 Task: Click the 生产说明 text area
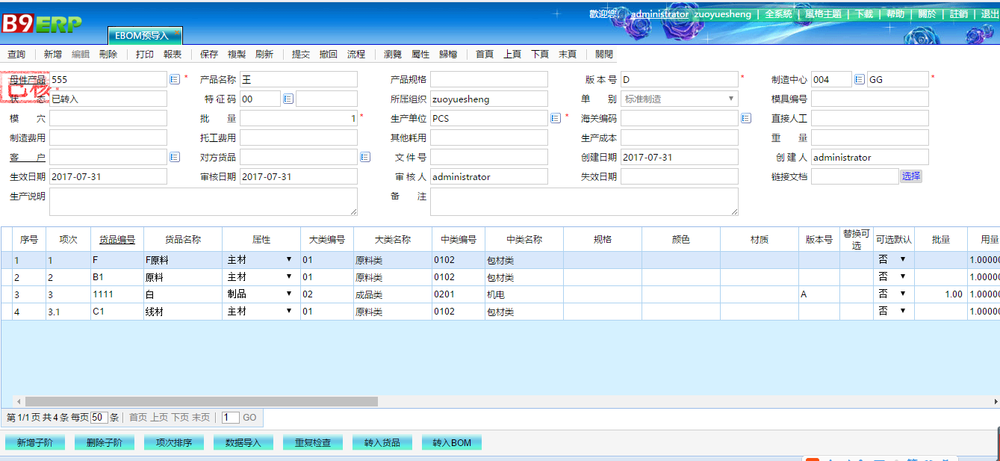[203, 201]
